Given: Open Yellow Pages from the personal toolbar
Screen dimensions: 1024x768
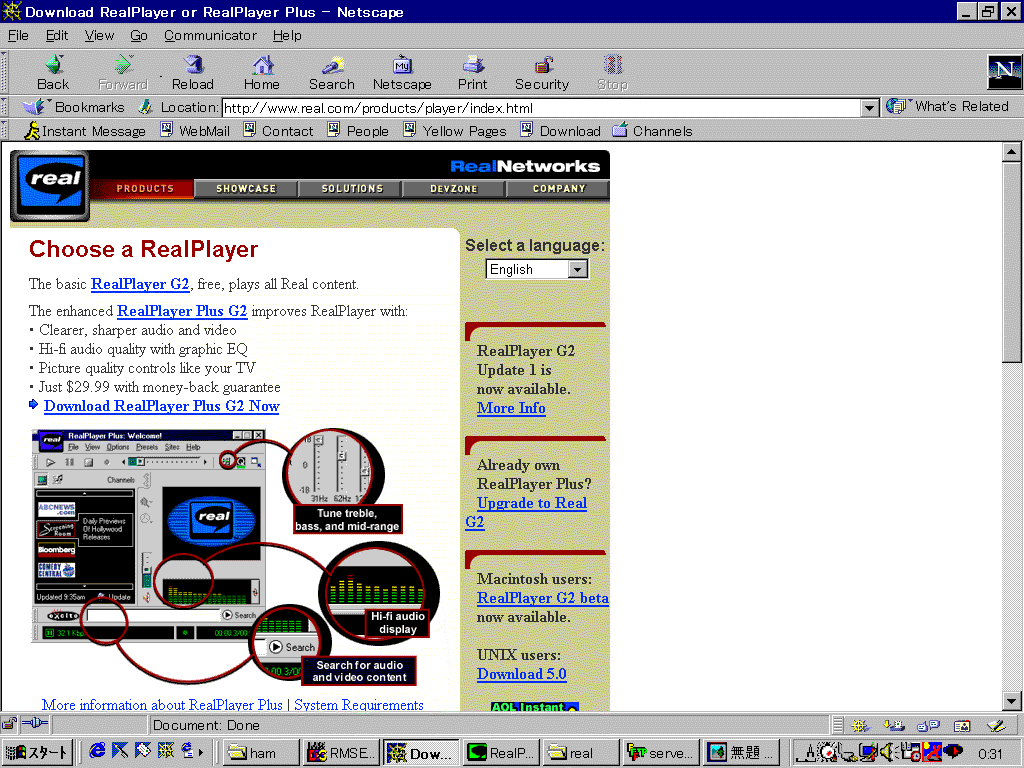Looking at the screenshot, I should click(x=455, y=131).
